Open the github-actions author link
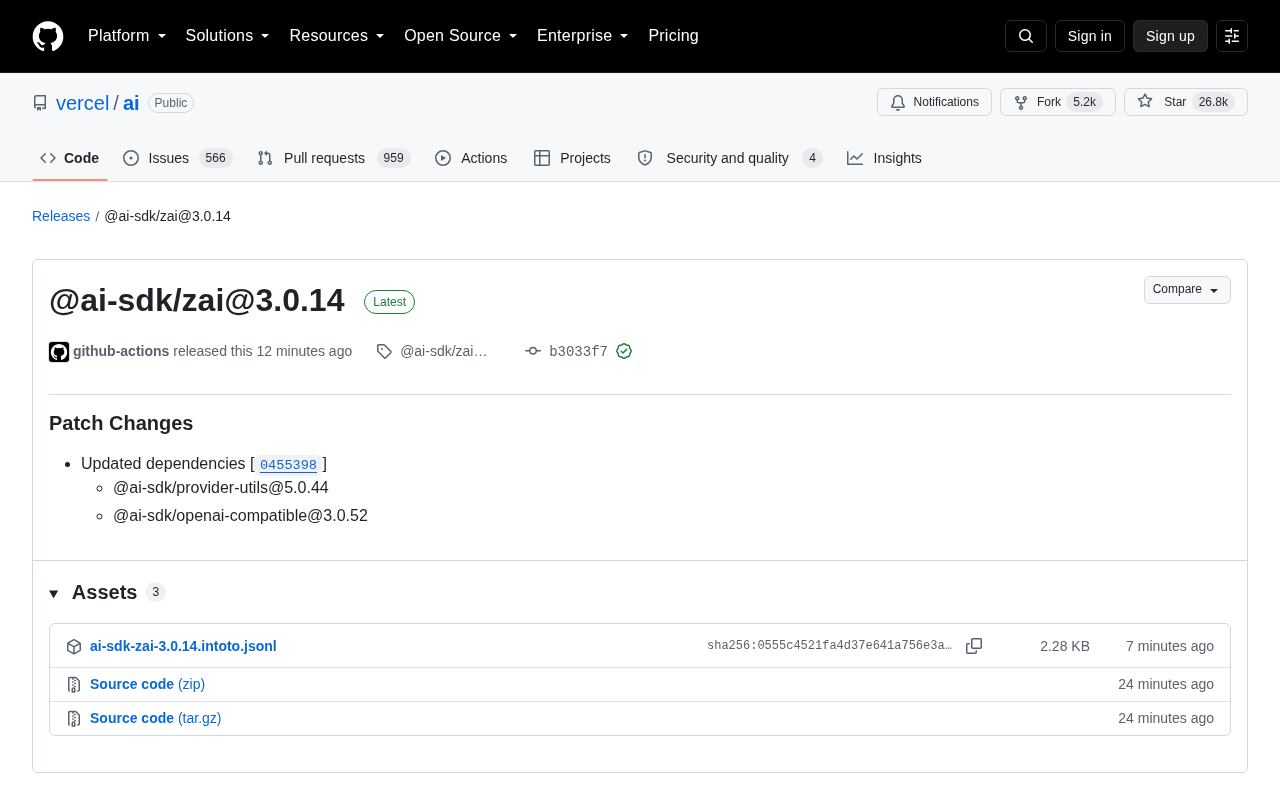1280x800 pixels. 121,351
